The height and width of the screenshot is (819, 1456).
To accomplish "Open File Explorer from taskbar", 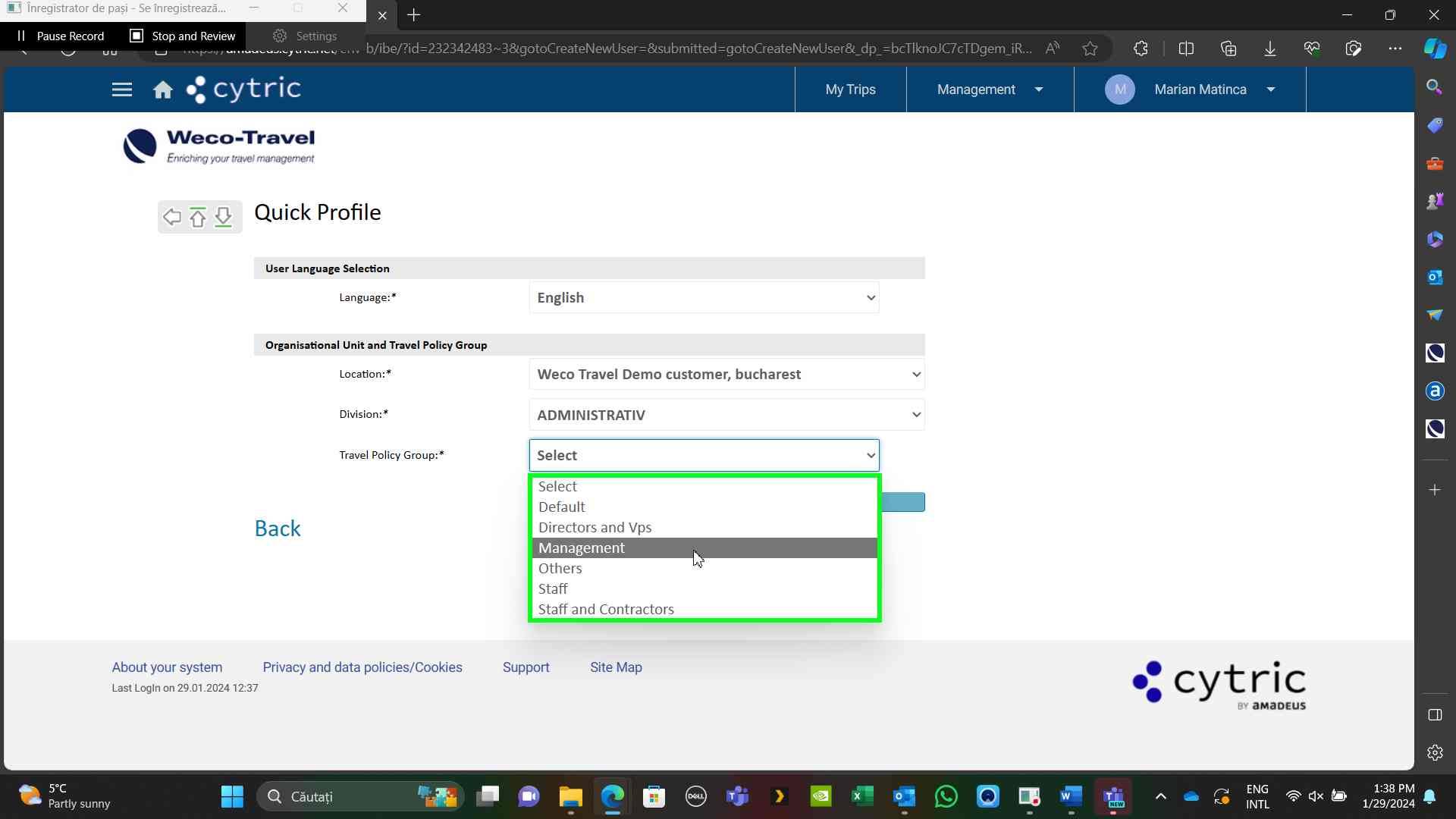I will (x=570, y=796).
